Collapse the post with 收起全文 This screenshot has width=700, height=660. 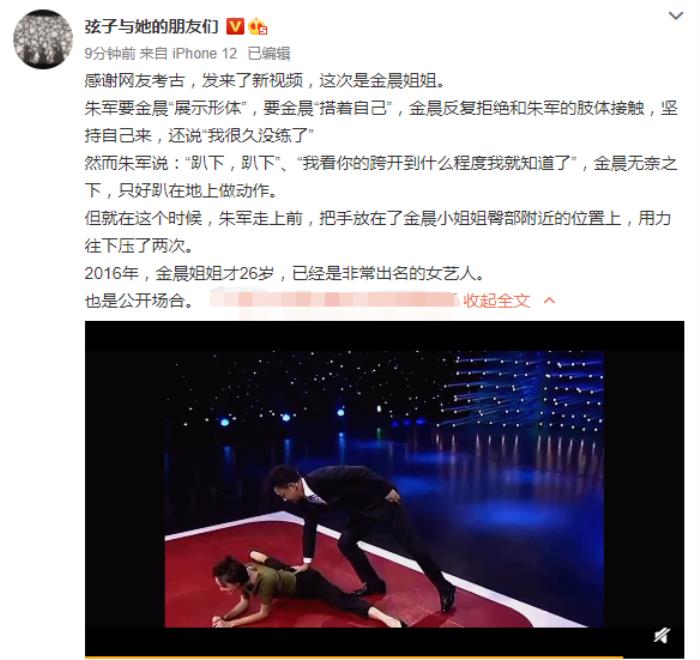(496, 301)
